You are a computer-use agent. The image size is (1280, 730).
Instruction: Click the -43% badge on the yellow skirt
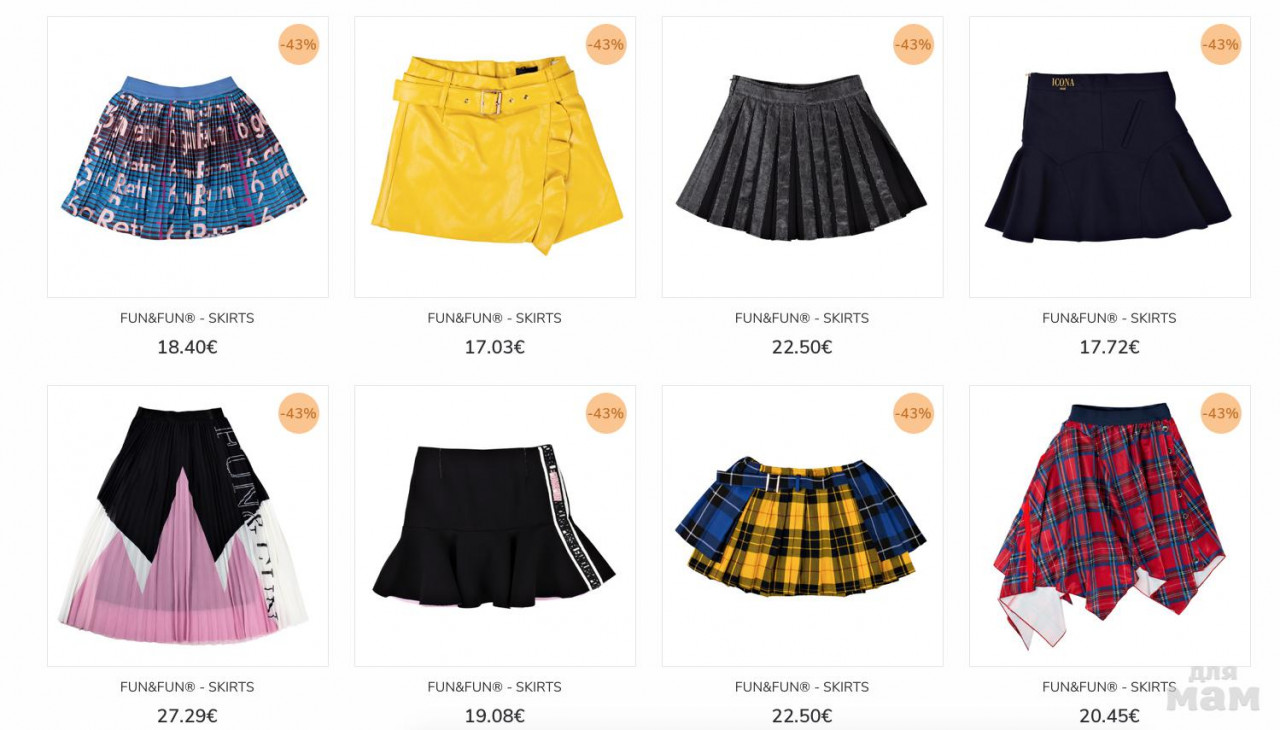click(x=606, y=45)
